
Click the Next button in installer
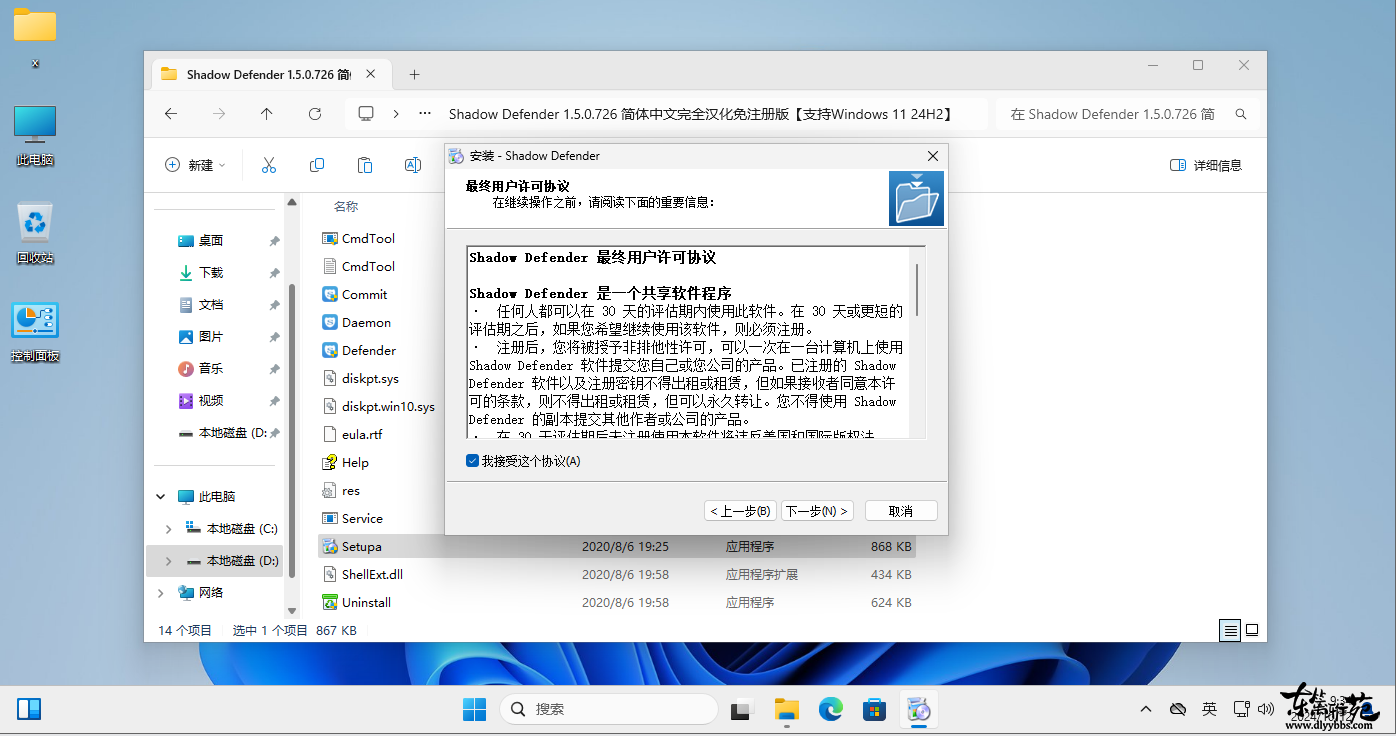pos(817,511)
